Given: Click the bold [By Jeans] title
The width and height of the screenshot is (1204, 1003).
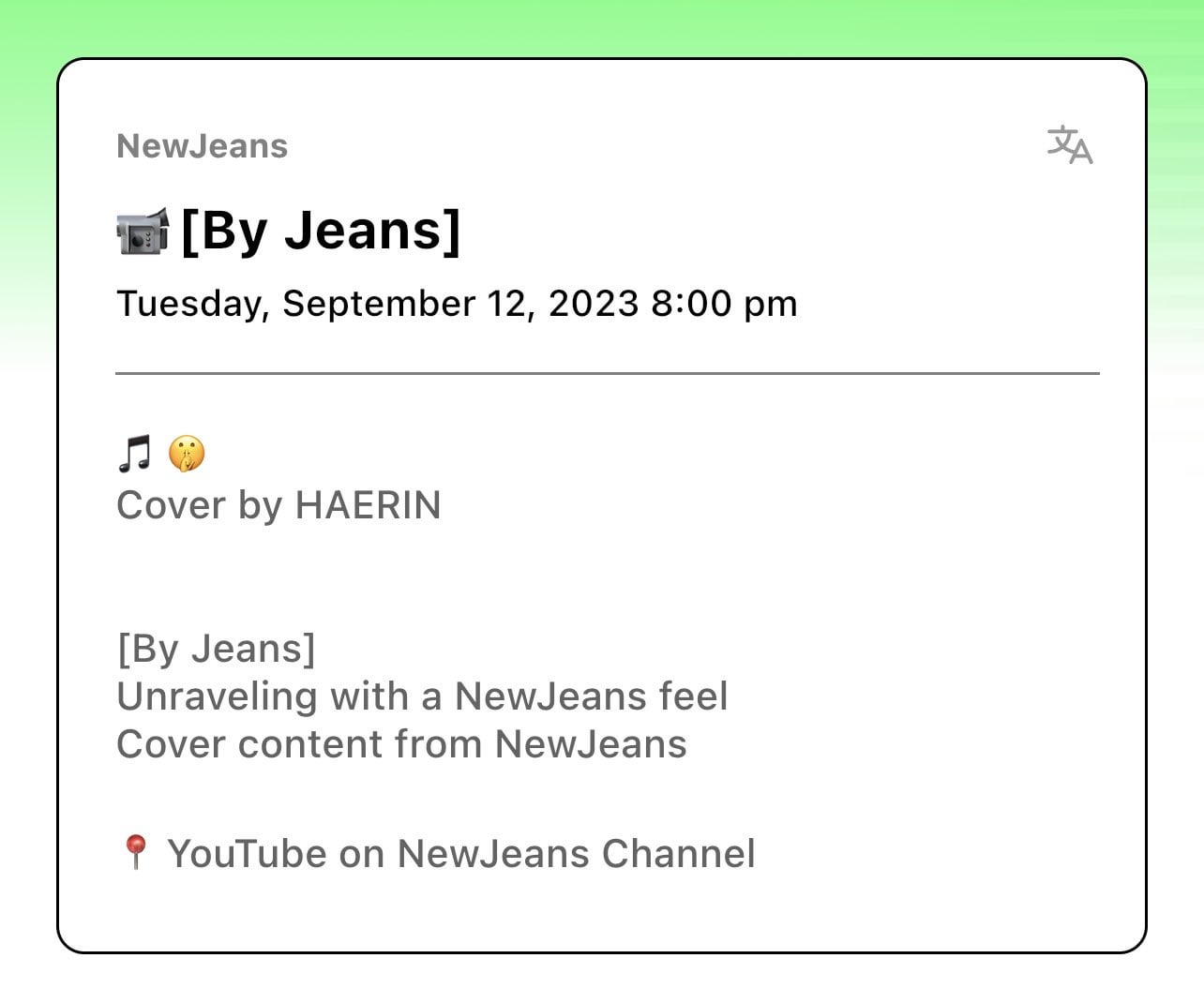Looking at the screenshot, I should [320, 231].
